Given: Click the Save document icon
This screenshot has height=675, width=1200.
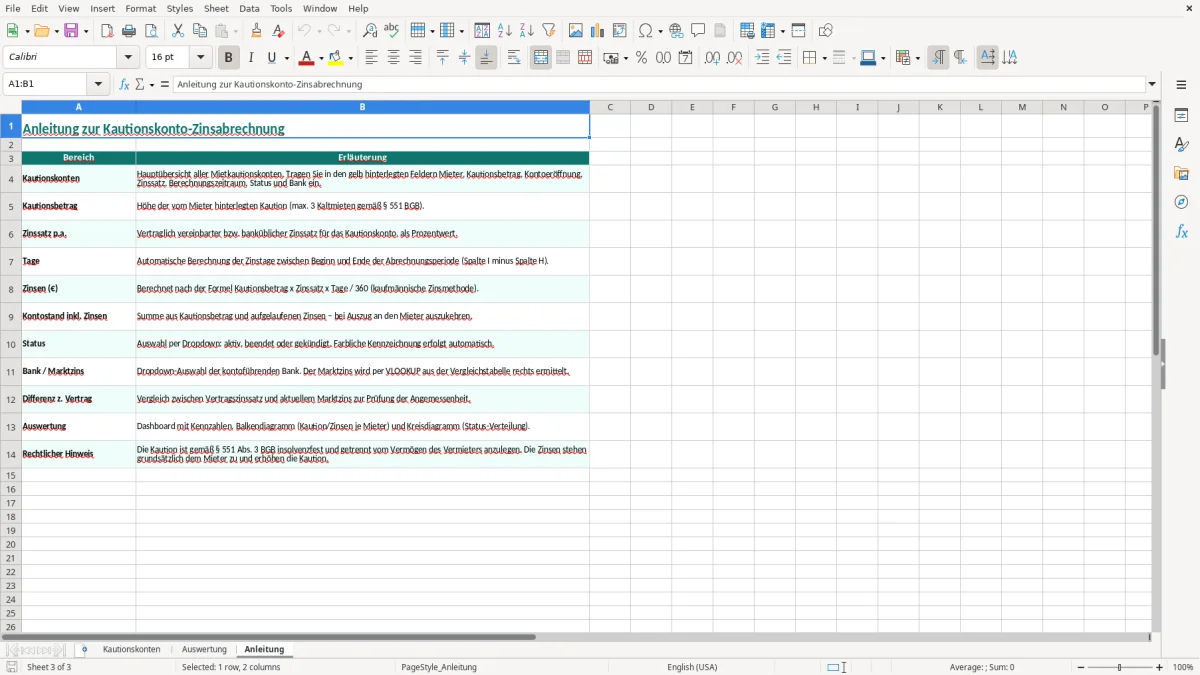Looking at the screenshot, I should pyautogui.click(x=71, y=31).
